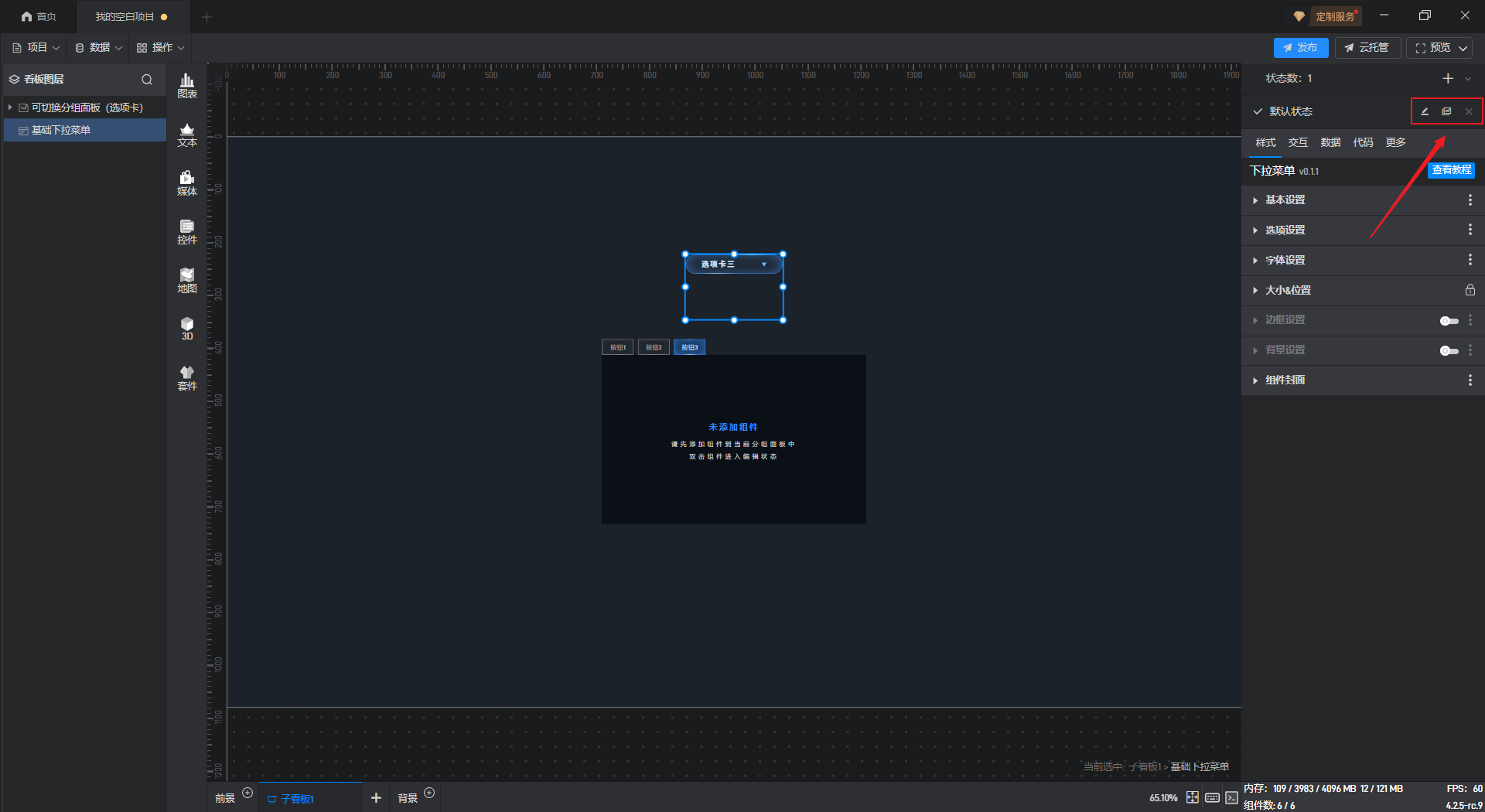Open the 文本 text components panel
The height and width of the screenshot is (812, 1485).
pyautogui.click(x=187, y=135)
